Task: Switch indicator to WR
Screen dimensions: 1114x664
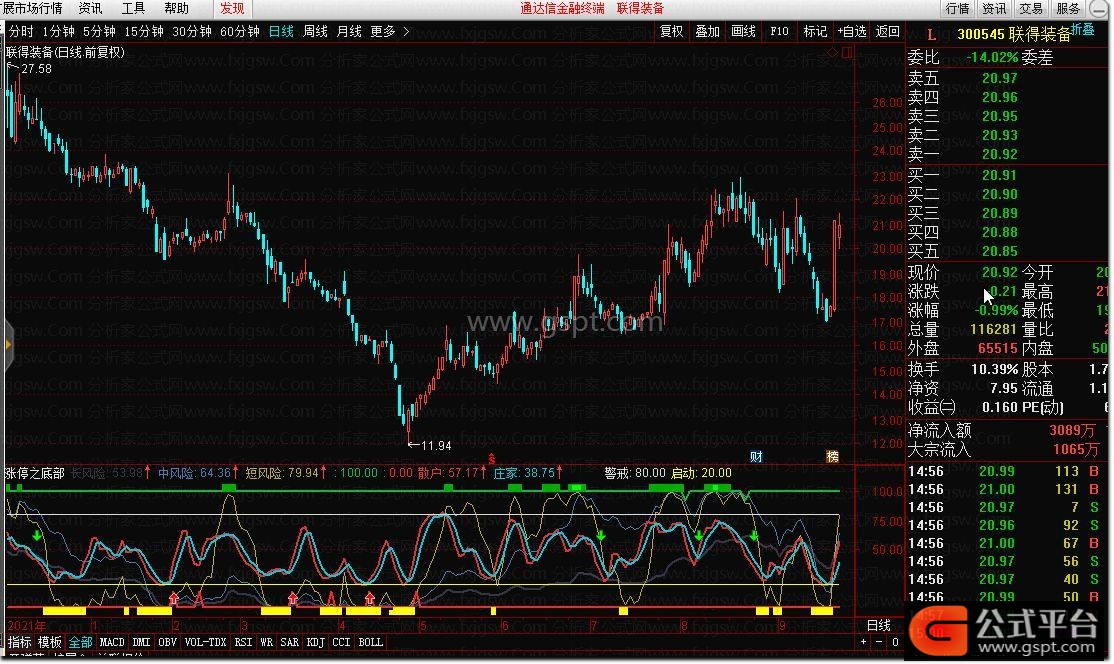Action: point(266,642)
